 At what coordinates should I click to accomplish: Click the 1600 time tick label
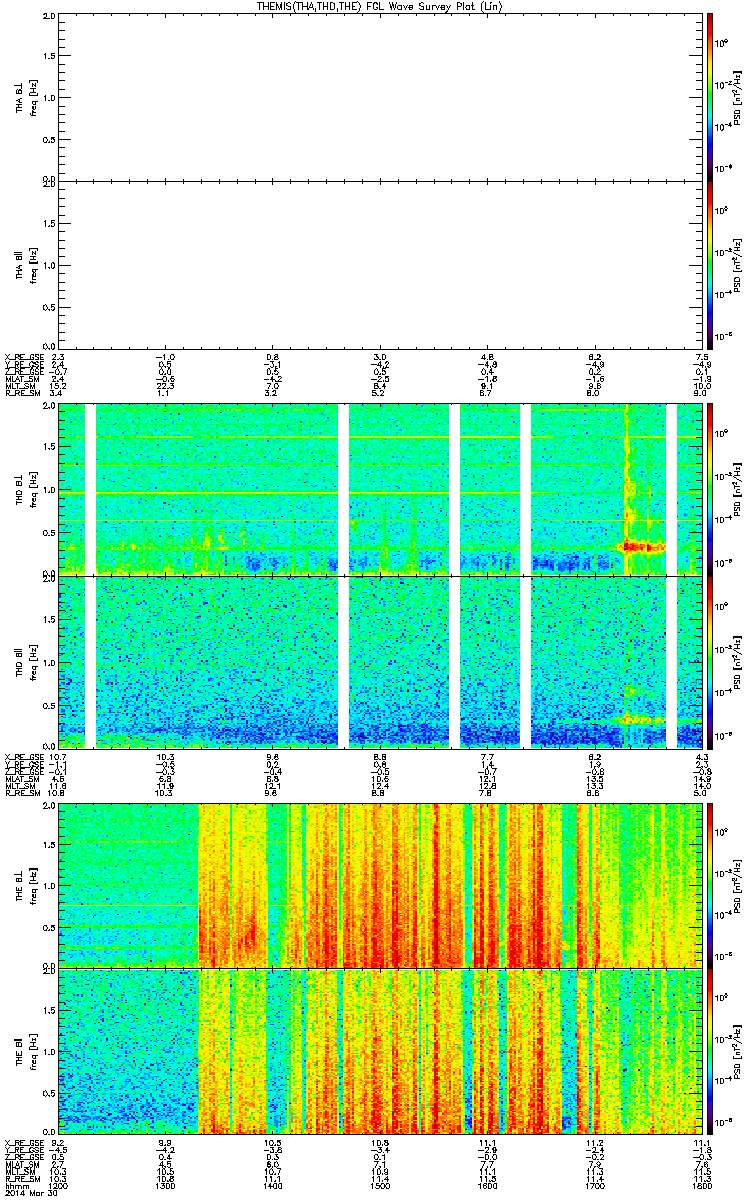point(487,1185)
